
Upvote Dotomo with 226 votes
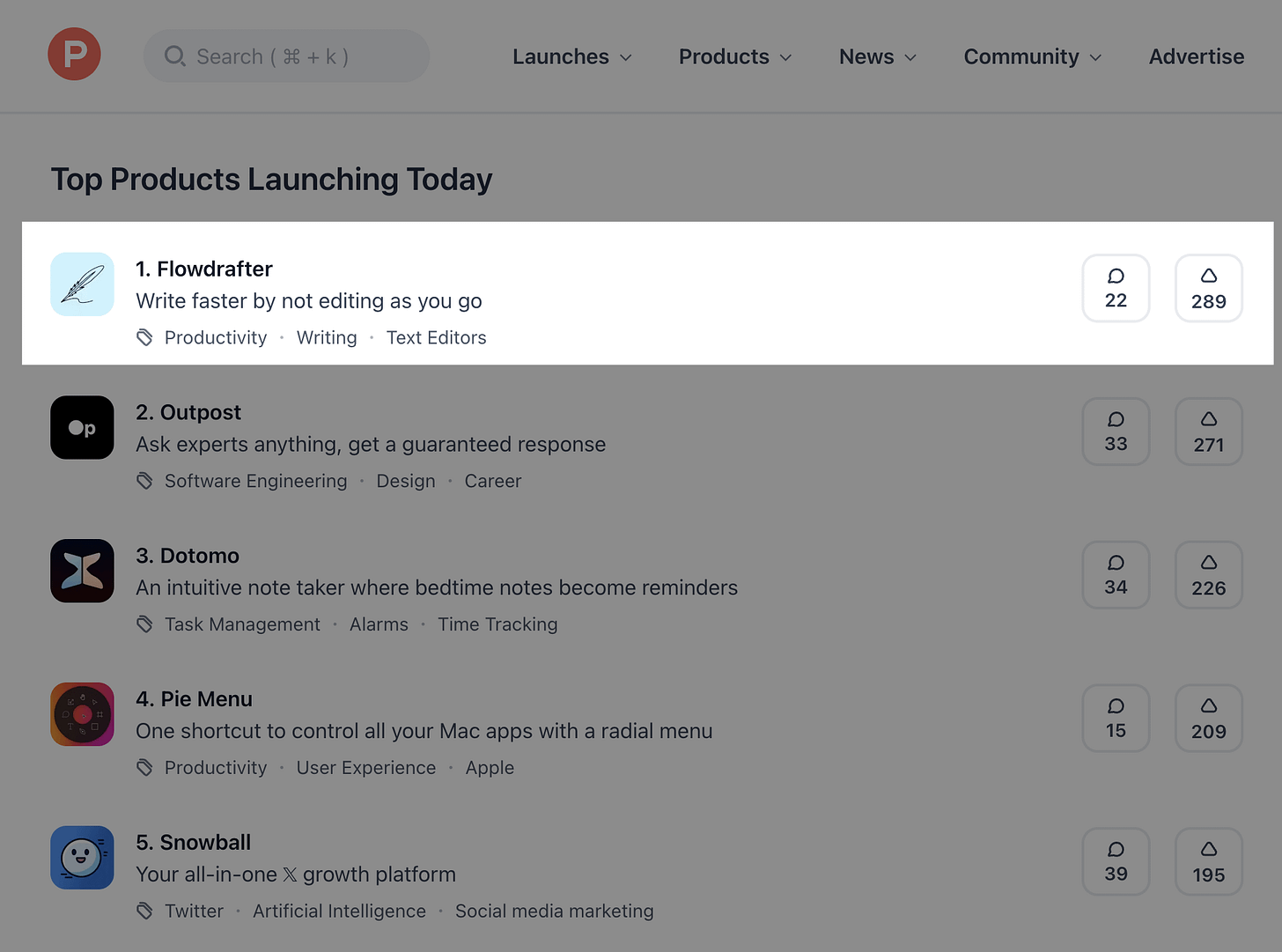coord(1209,575)
